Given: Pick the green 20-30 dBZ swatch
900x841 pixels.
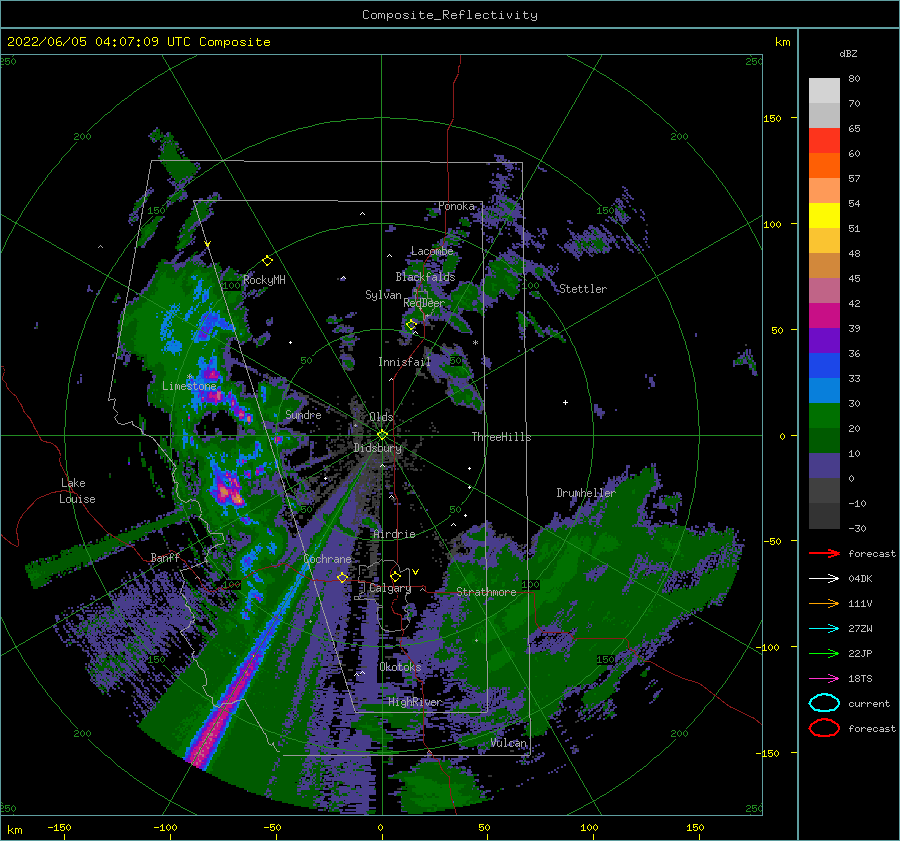Looking at the screenshot, I should [x=824, y=416].
